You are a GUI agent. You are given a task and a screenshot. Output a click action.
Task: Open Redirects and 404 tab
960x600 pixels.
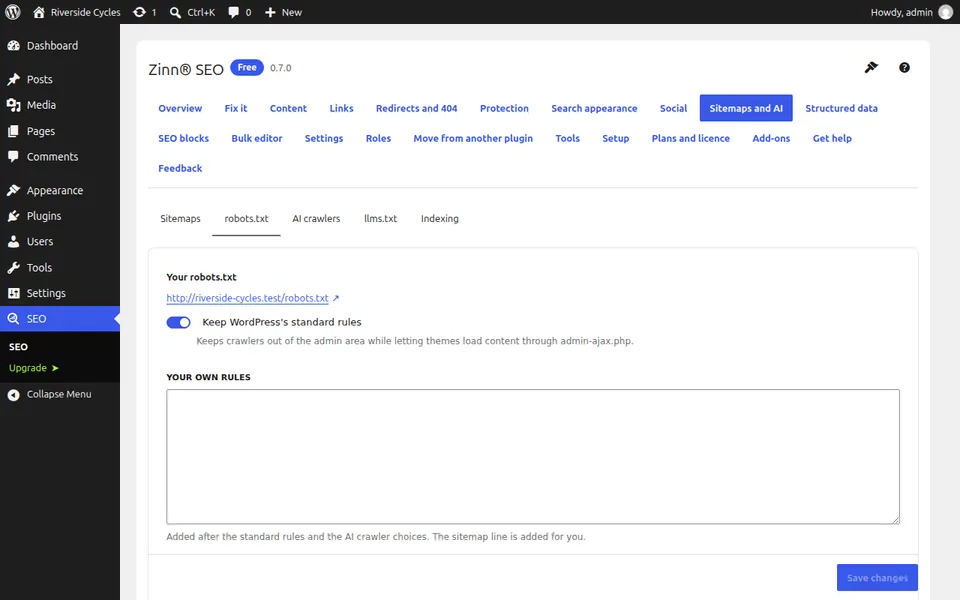pos(416,108)
